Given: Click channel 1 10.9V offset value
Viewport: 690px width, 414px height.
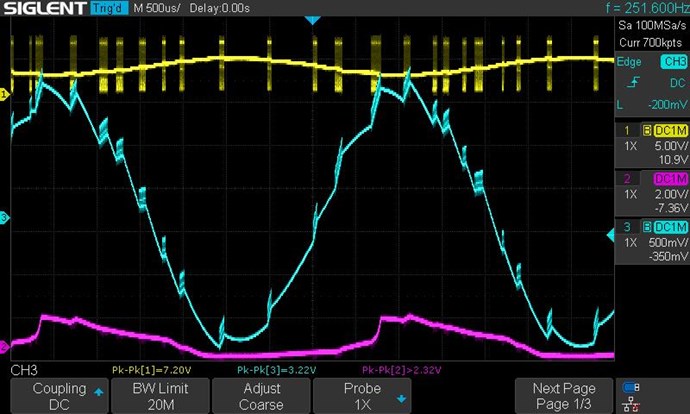Looking at the screenshot, I should (x=673, y=159).
